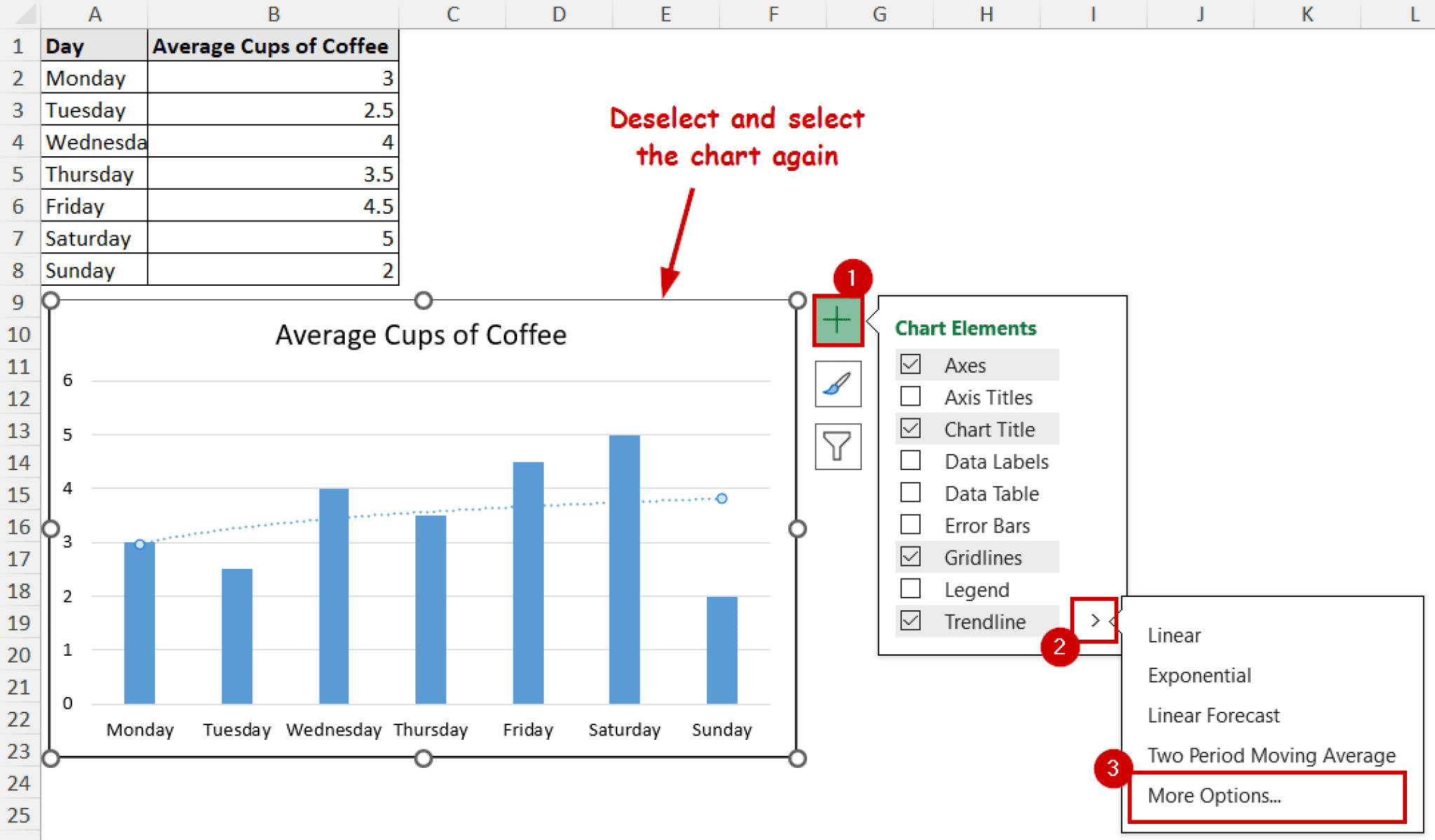Image resolution: width=1435 pixels, height=840 pixels.
Task: Click the bottom-center chart resize handle
Action: tap(423, 758)
